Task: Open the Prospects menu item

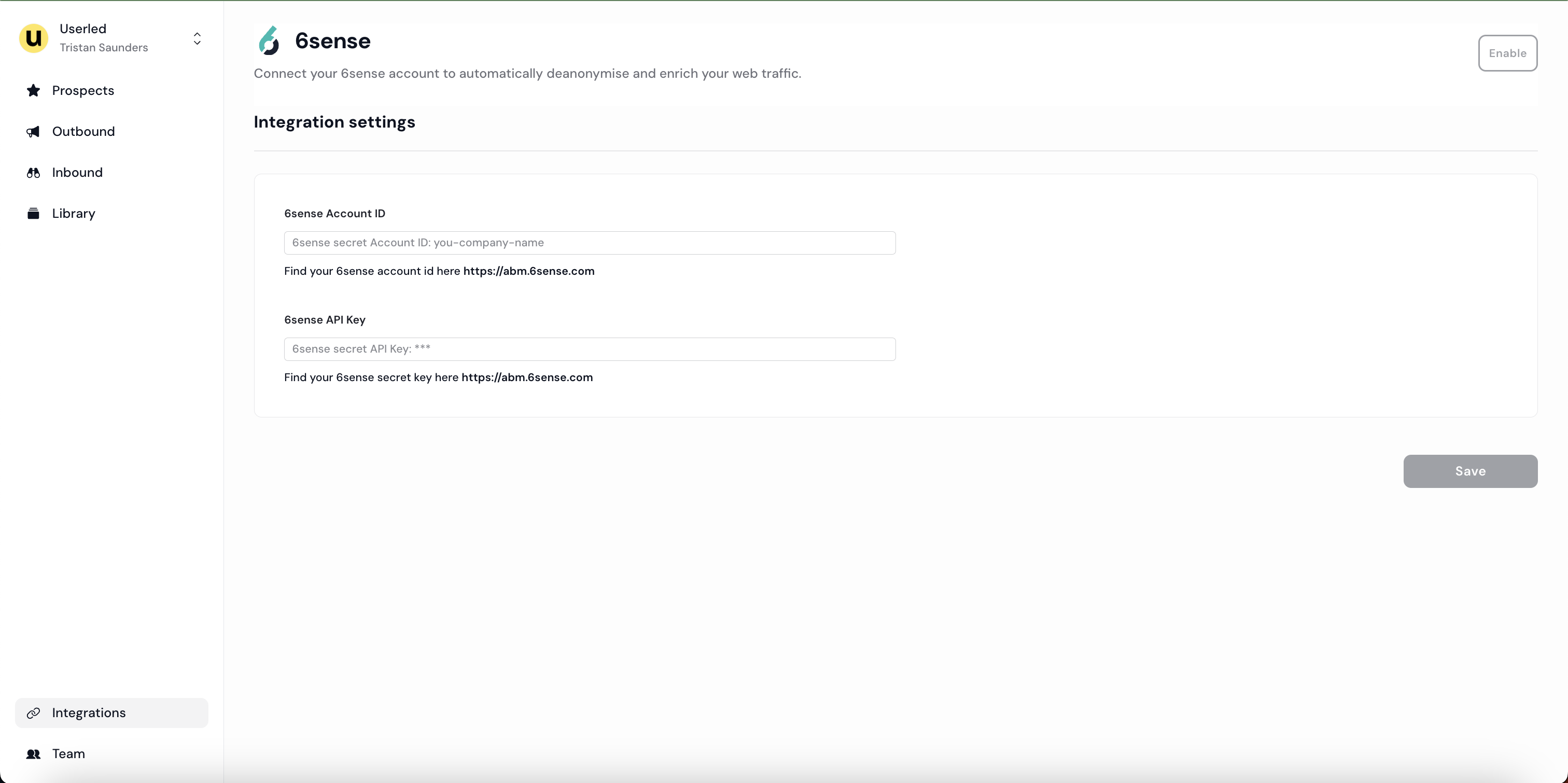Action: point(83,91)
